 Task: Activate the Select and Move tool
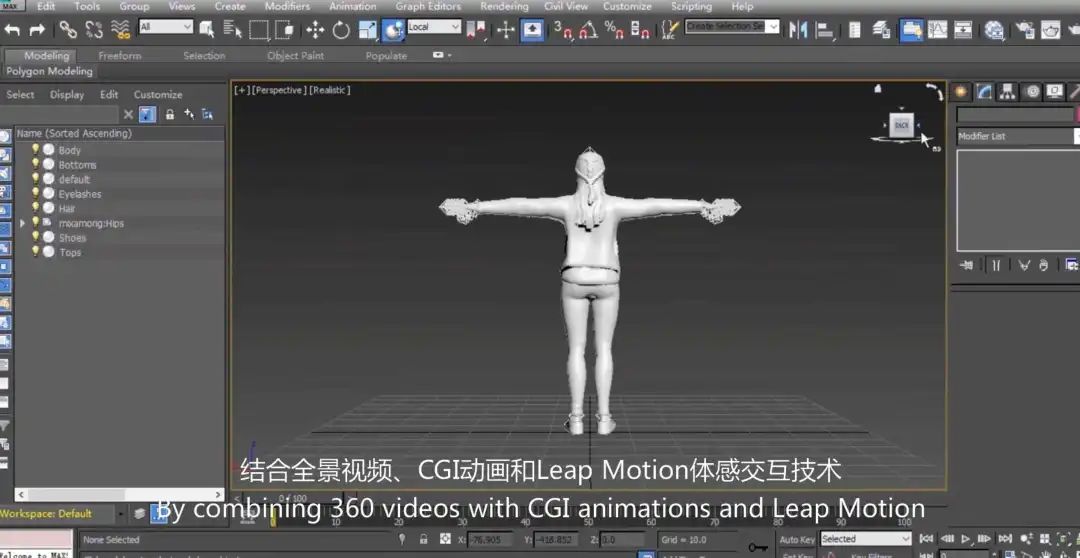click(x=314, y=30)
